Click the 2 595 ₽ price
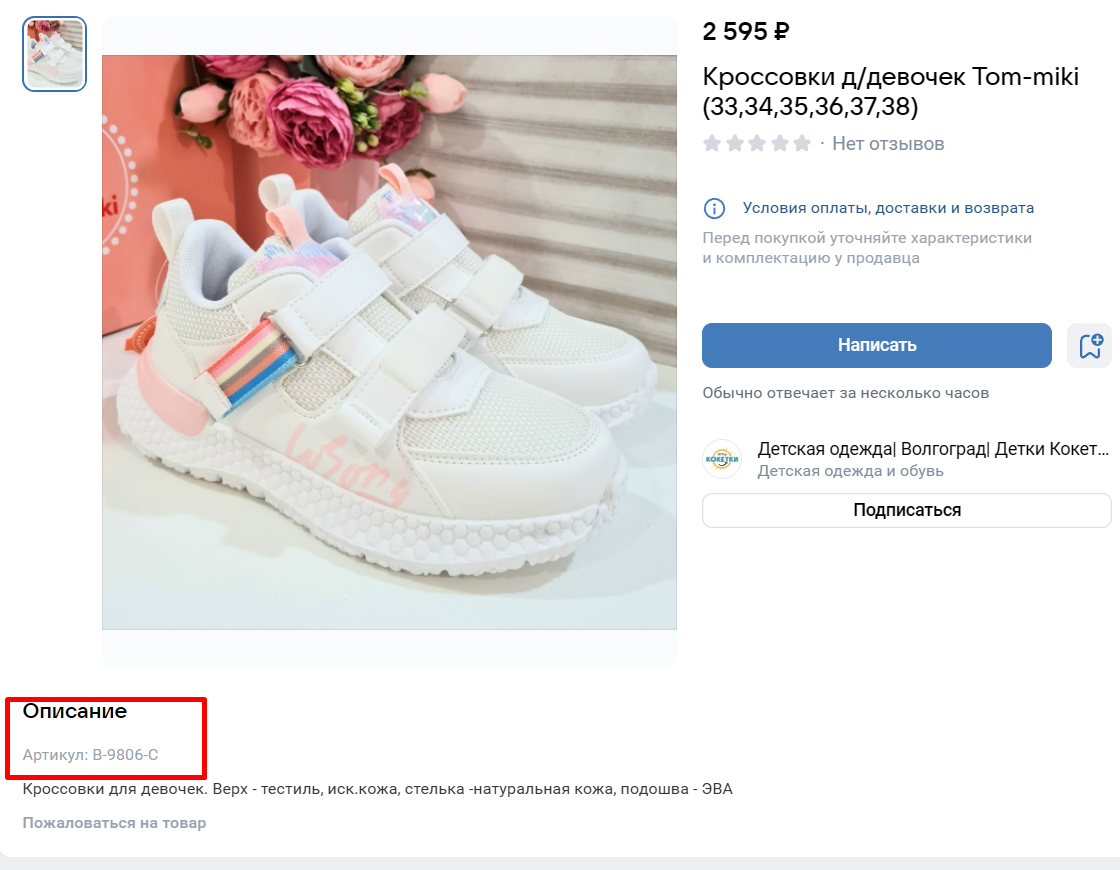This screenshot has height=870, width=1120. tap(746, 31)
